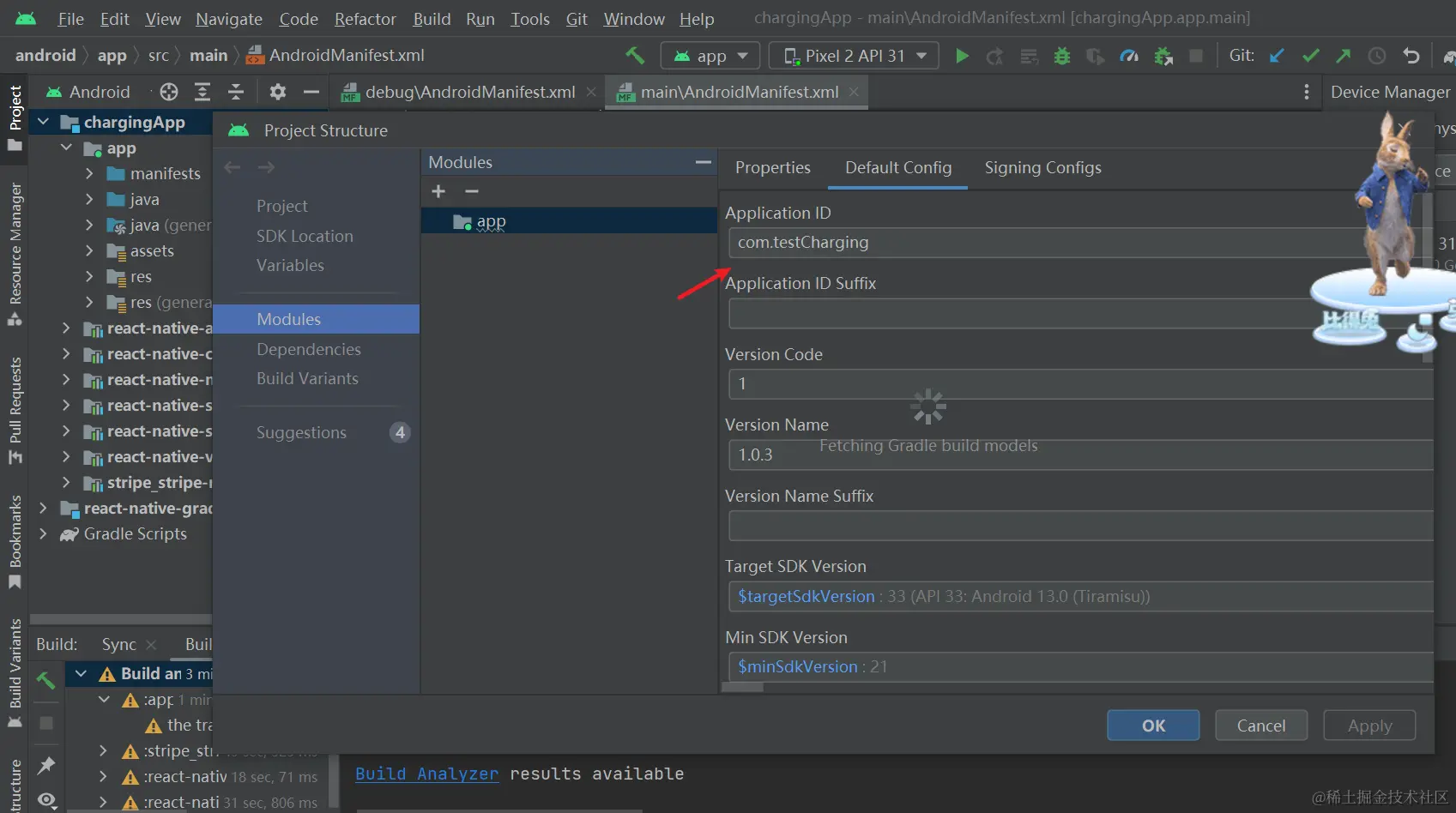This screenshot has height=813, width=1456.
Task: Click the Git Rollback undo icon
Action: [x=1411, y=56]
